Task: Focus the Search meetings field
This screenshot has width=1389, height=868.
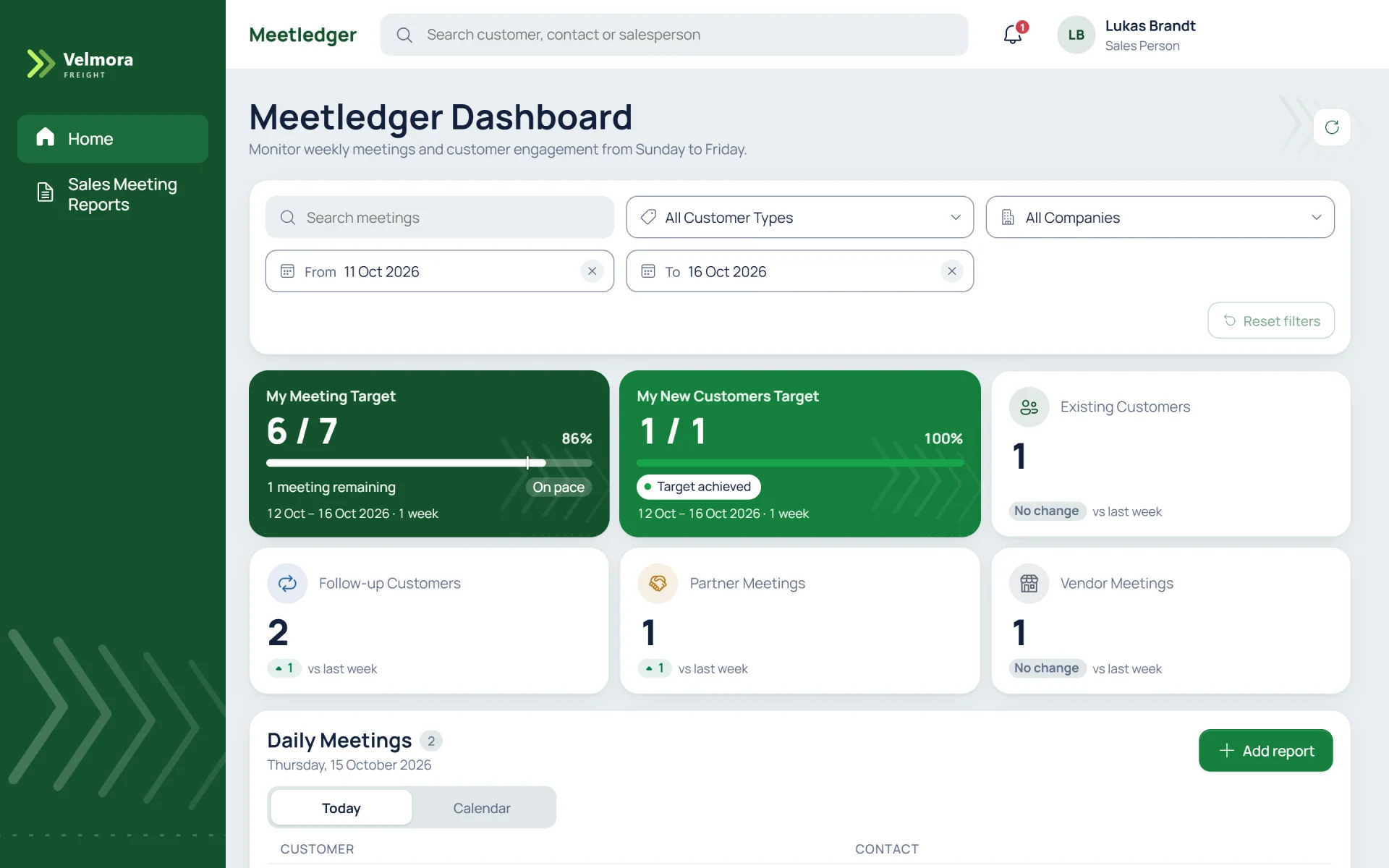Action: (440, 217)
